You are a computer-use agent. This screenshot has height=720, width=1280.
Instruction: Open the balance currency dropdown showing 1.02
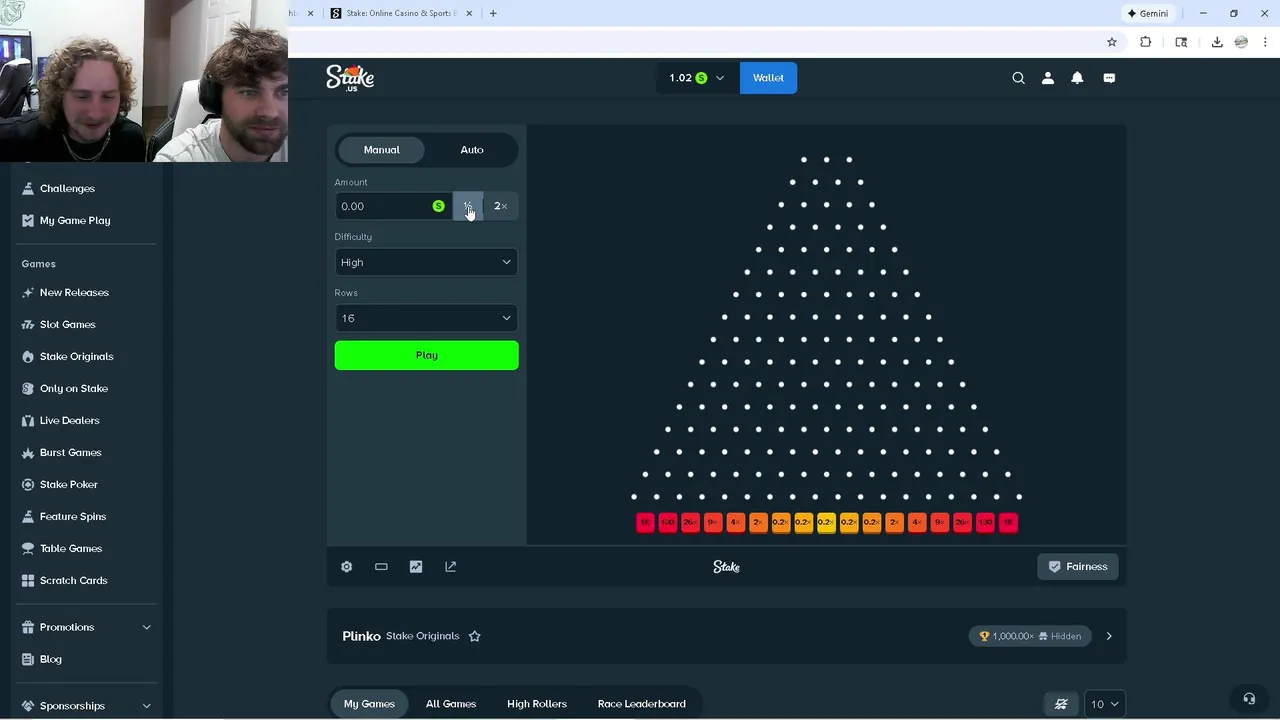[697, 78]
